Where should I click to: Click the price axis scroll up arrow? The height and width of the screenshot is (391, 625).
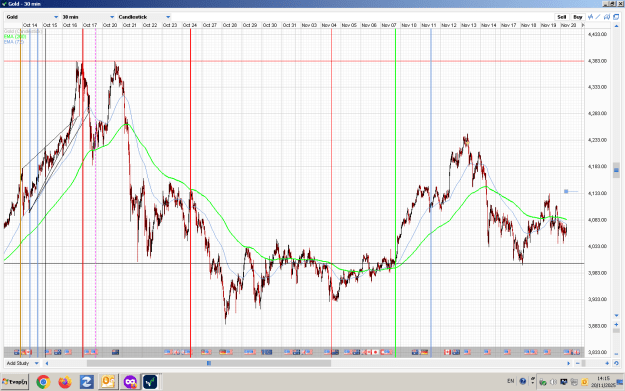coord(616,26)
